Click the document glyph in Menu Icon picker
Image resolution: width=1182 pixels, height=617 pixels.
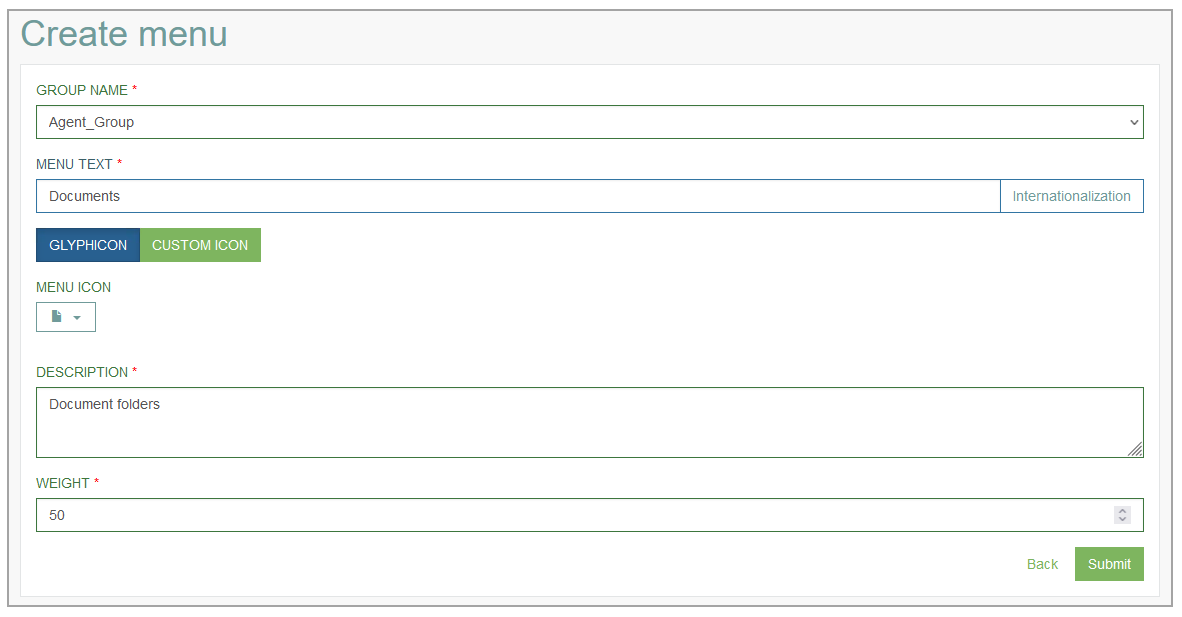[57, 317]
